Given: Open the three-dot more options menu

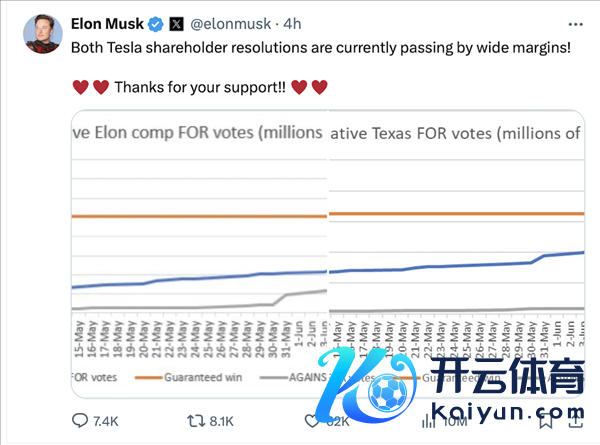Looking at the screenshot, I should tap(570, 23).
